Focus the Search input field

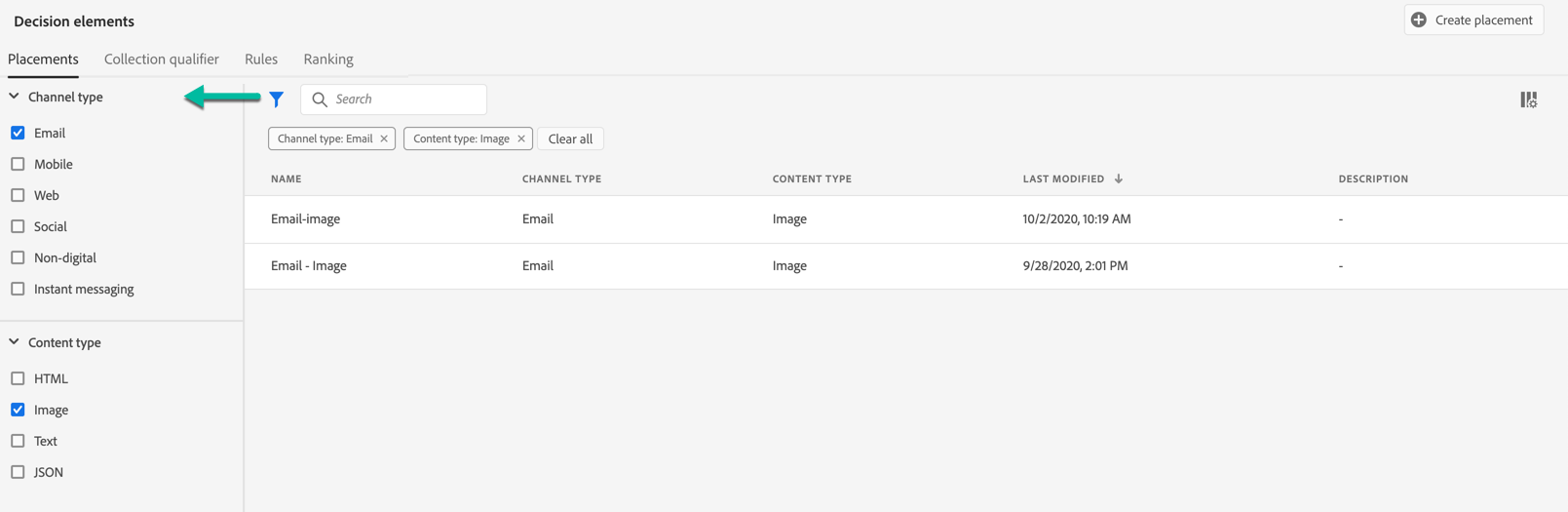[x=404, y=99]
